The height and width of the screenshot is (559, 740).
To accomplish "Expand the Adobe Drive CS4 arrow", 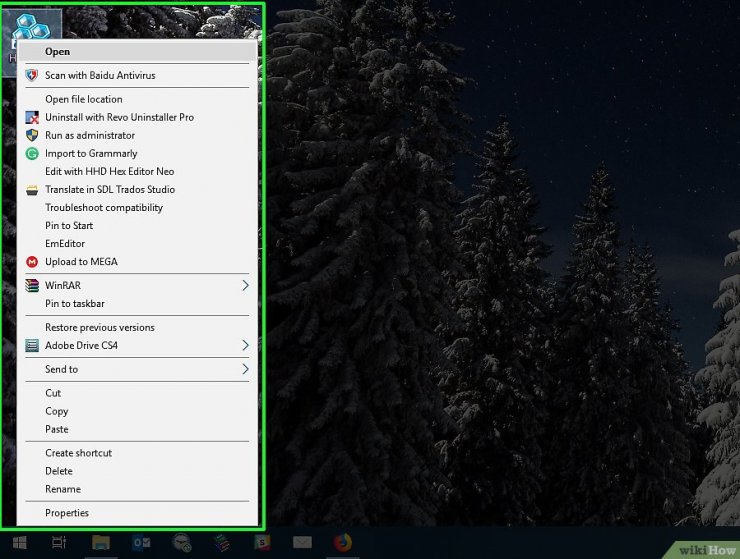I will point(245,346).
